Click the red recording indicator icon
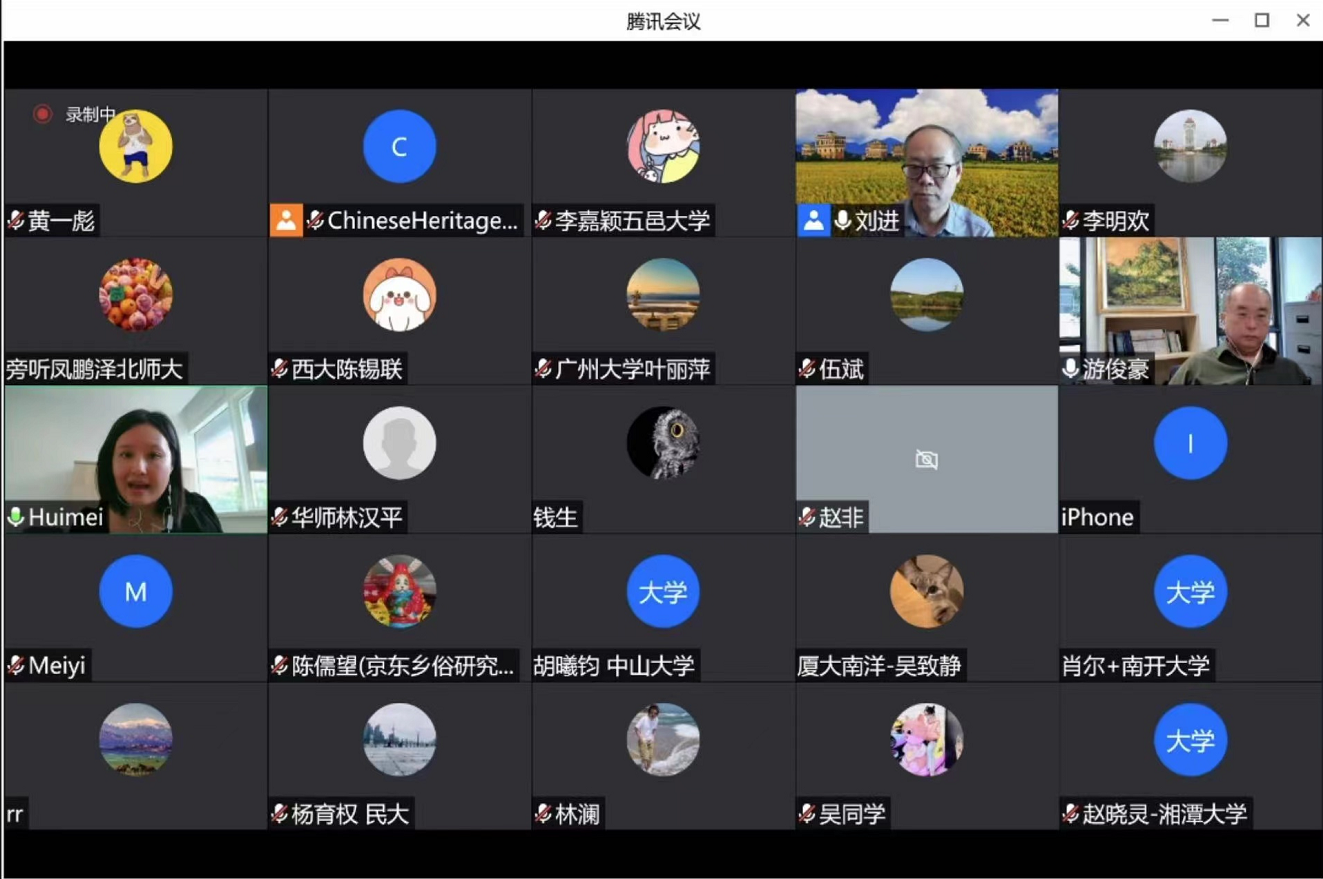Screen dimensions: 1323x879 [42, 114]
